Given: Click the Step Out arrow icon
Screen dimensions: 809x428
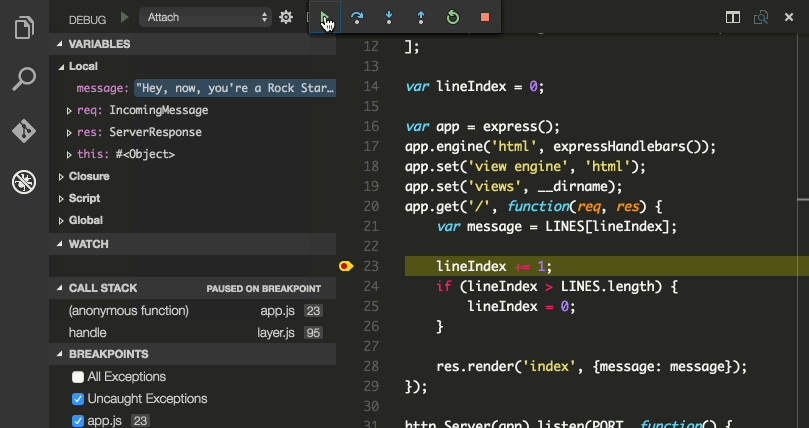Looking at the screenshot, I should [421, 18].
